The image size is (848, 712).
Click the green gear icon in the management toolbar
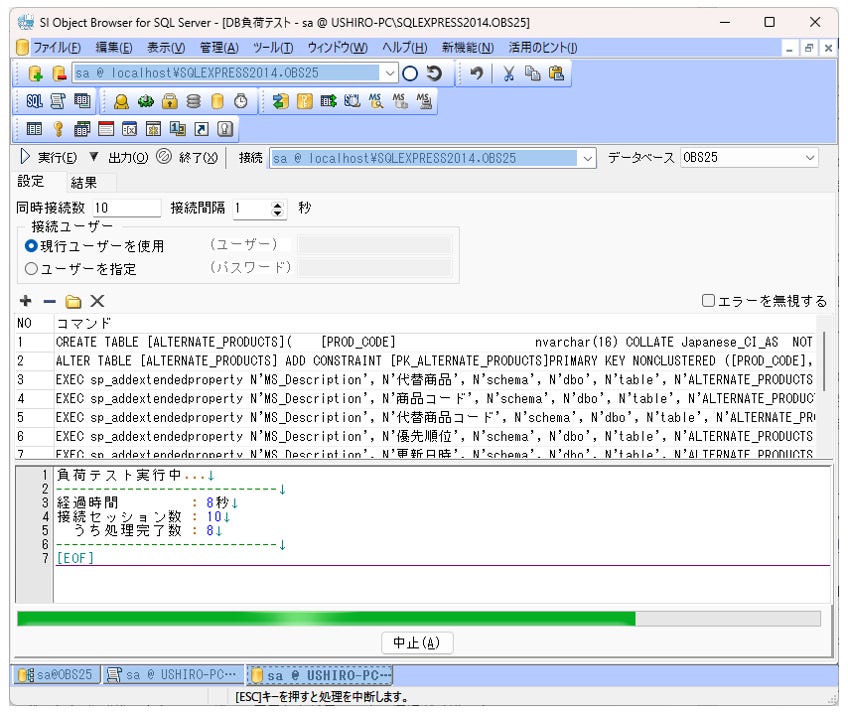[x=145, y=101]
